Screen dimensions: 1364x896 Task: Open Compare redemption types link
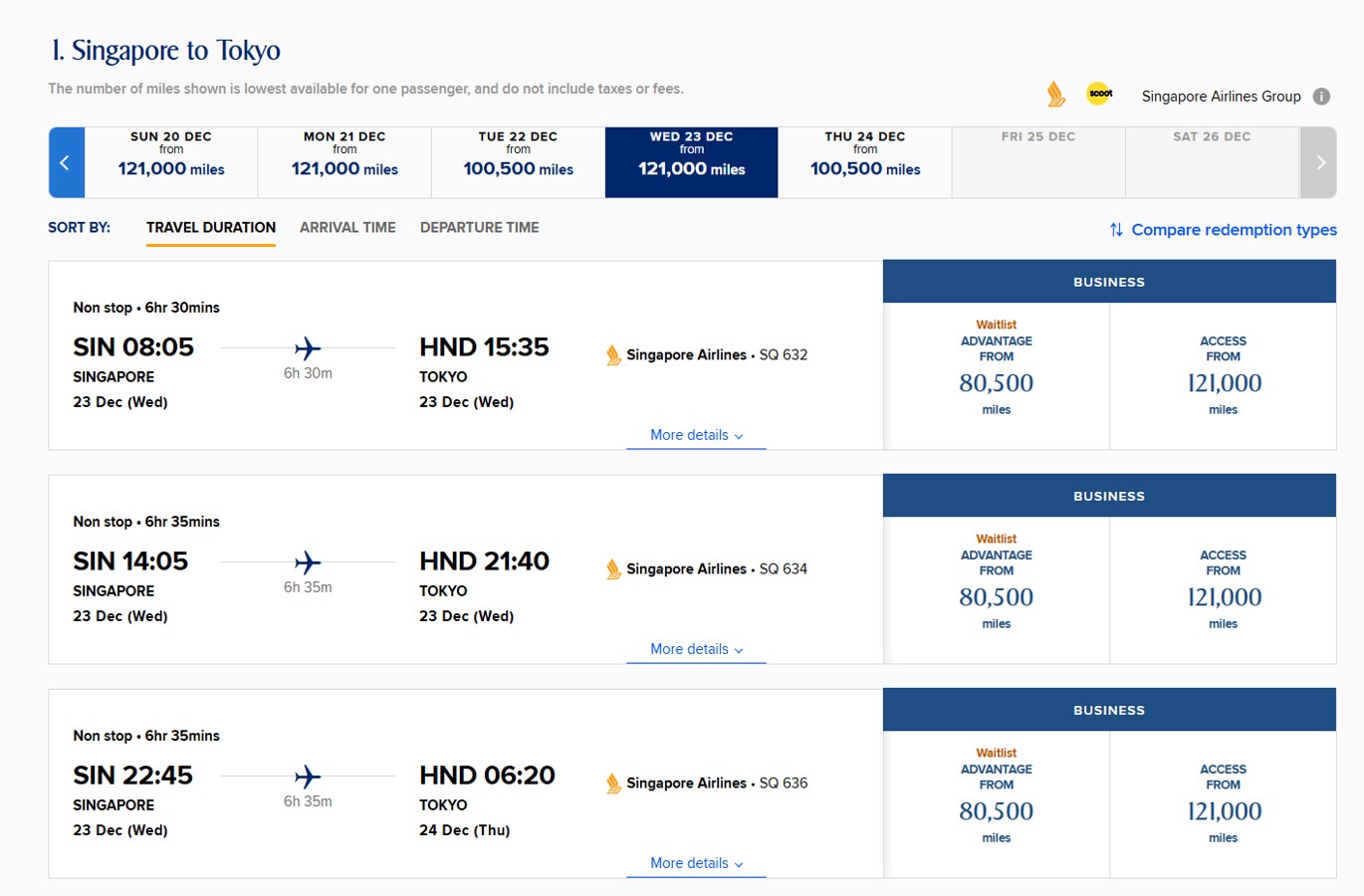(1234, 230)
